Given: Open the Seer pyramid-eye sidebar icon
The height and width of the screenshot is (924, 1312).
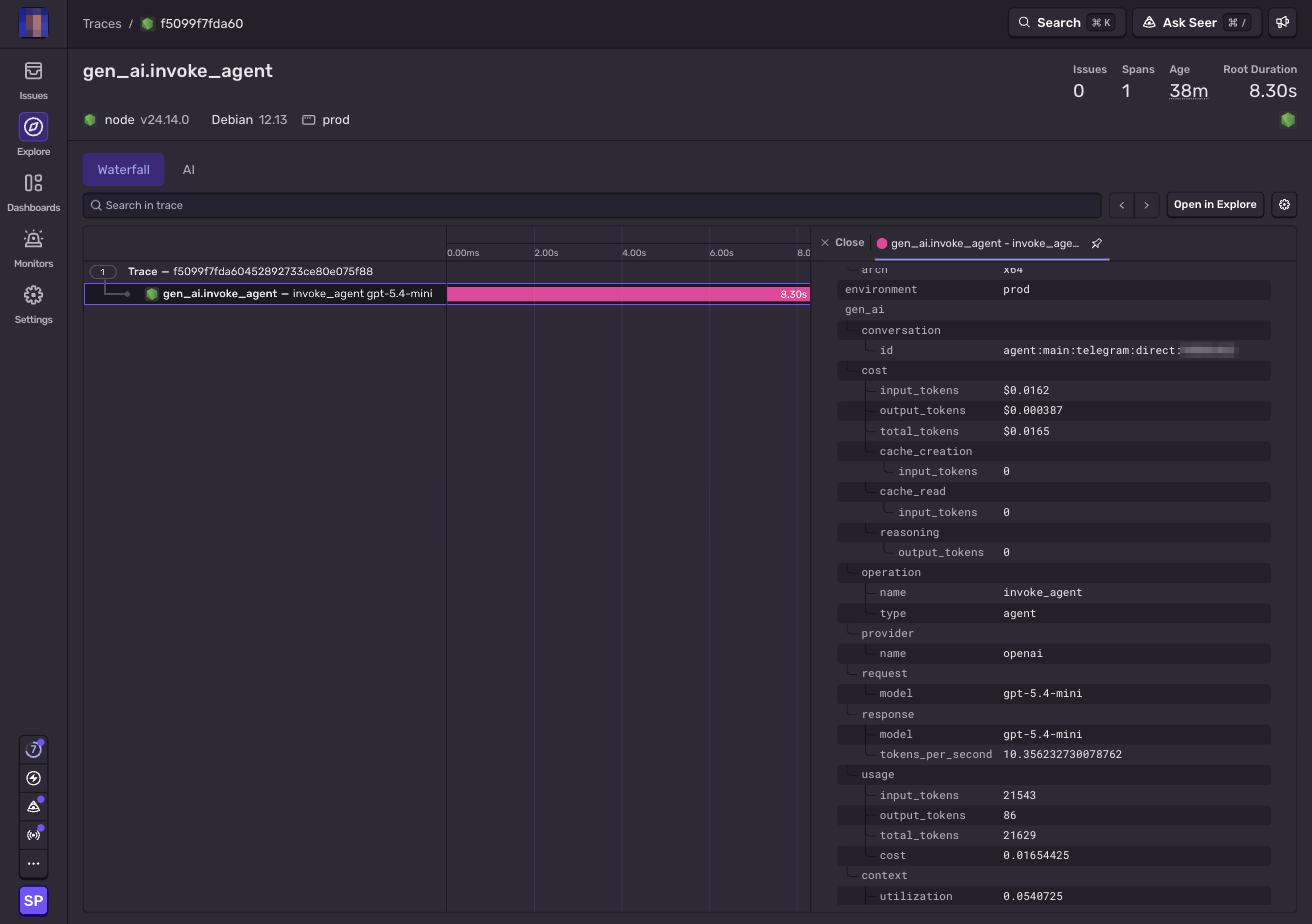Looking at the screenshot, I should point(33,806).
